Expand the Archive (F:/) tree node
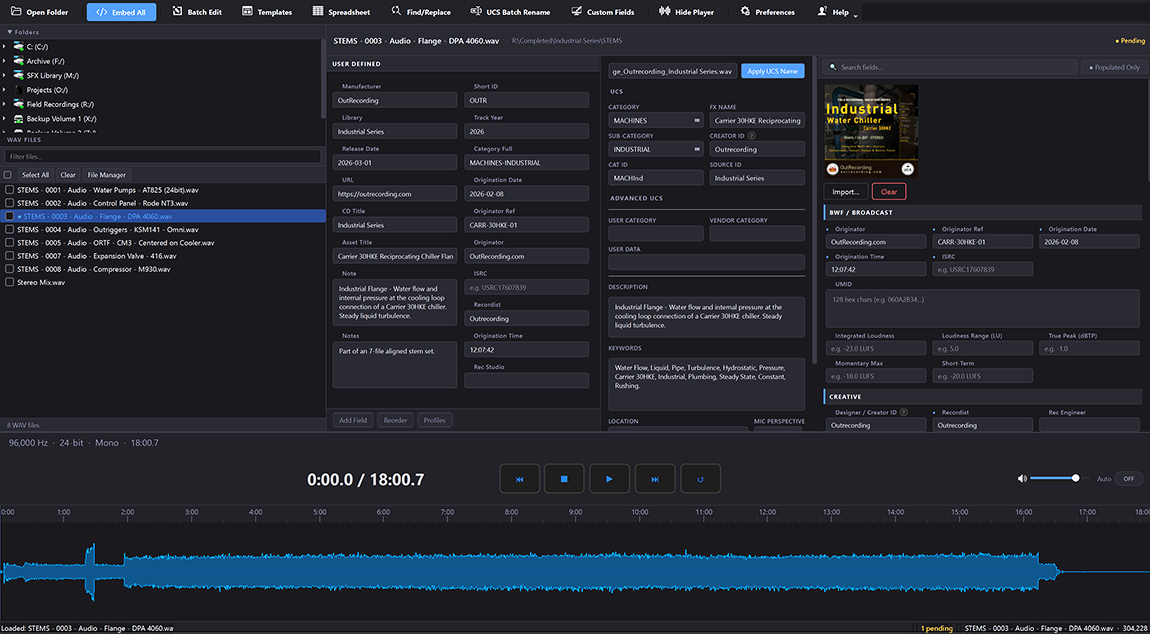Image resolution: width=1150 pixels, height=634 pixels. coord(4,62)
